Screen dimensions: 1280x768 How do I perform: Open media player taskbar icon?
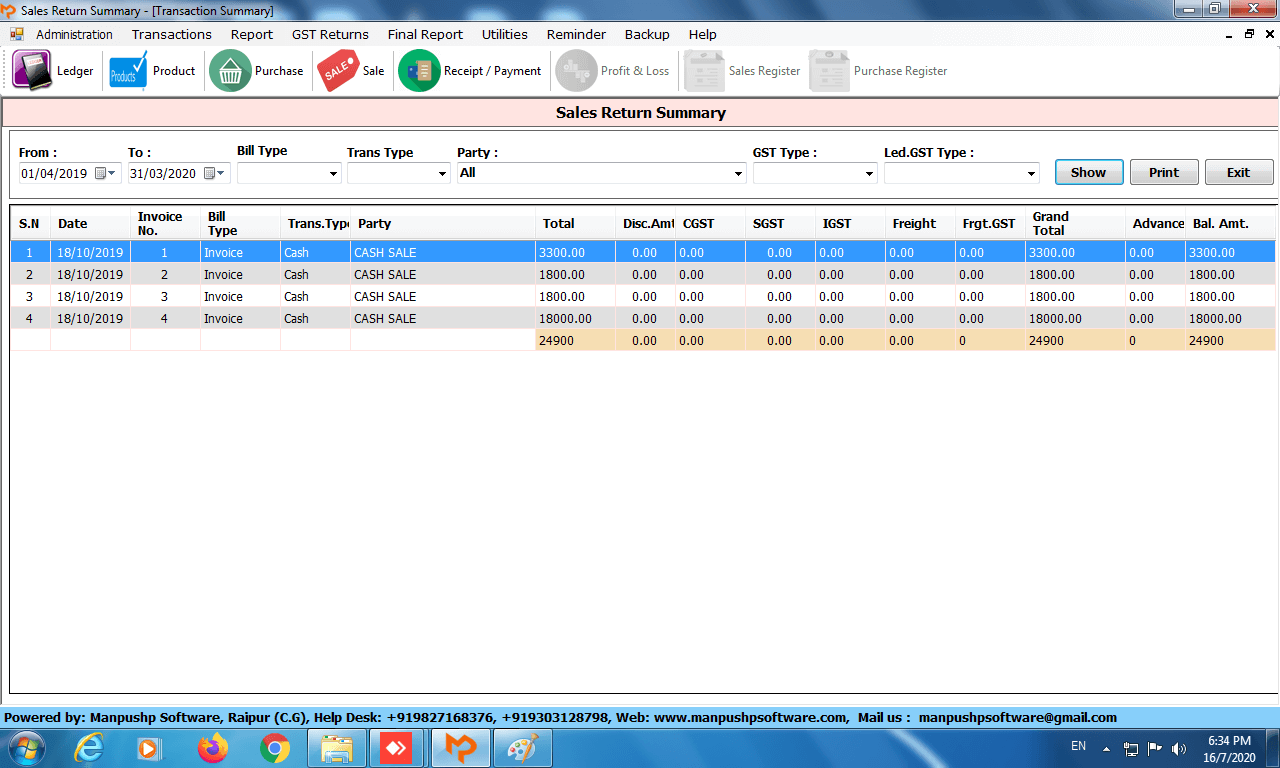click(x=148, y=748)
